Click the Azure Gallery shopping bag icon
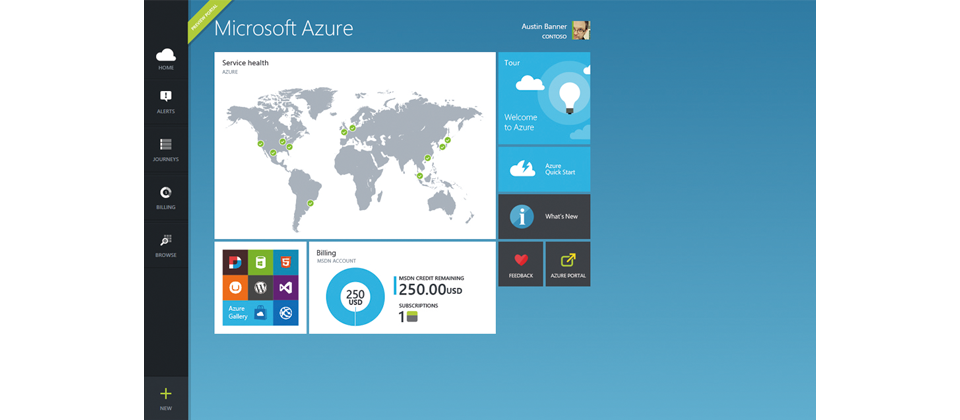This screenshot has width=960, height=420. (261, 312)
